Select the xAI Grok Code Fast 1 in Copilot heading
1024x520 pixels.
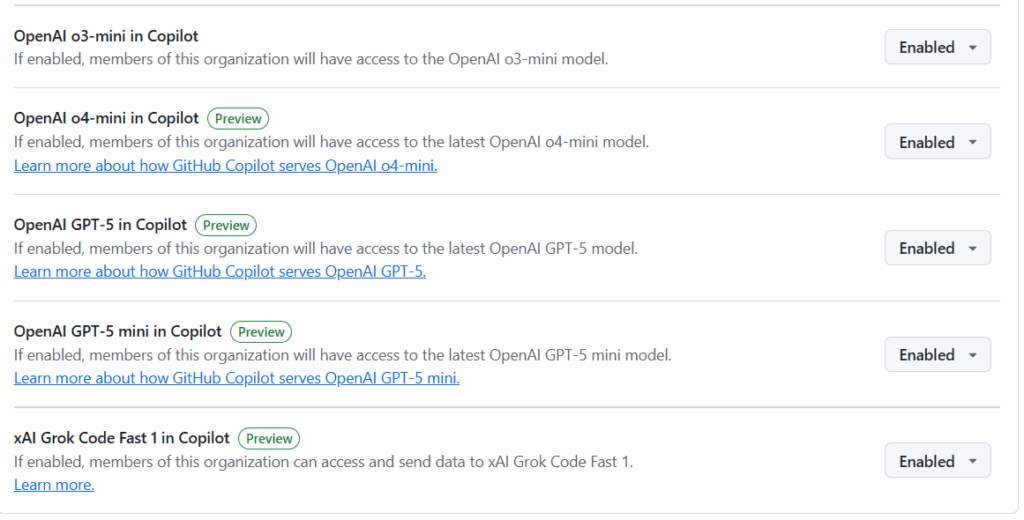(121, 438)
